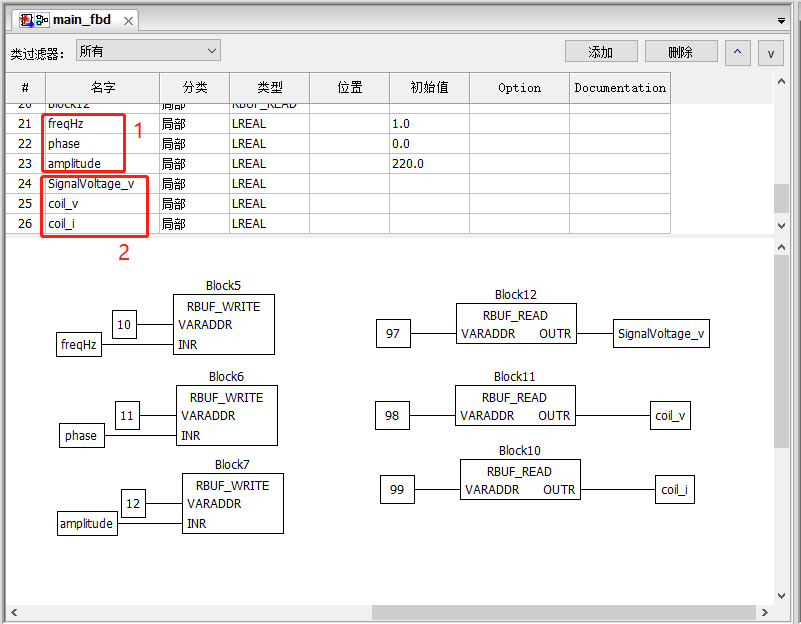The height and width of the screenshot is (624, 801).
Task: Select the constant 99 input box
Action: 397,489
